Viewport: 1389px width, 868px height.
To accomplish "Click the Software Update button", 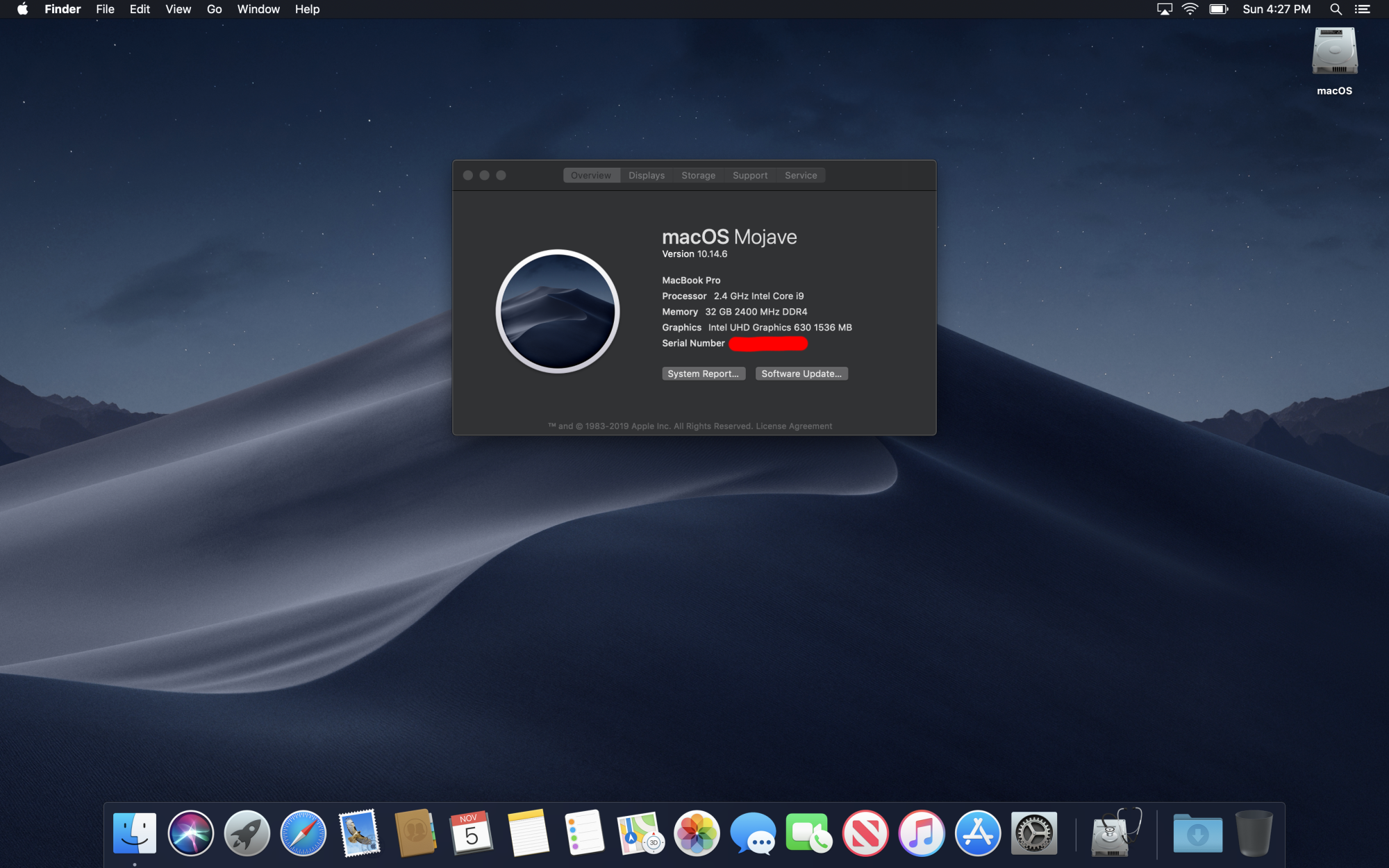I will tap(801, 374).
